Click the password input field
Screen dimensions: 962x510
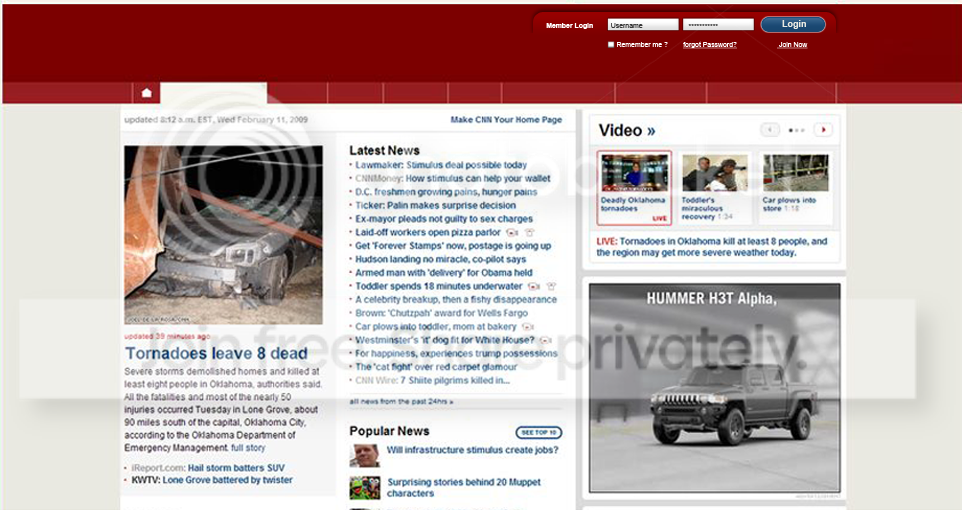[x=718, y=25]
